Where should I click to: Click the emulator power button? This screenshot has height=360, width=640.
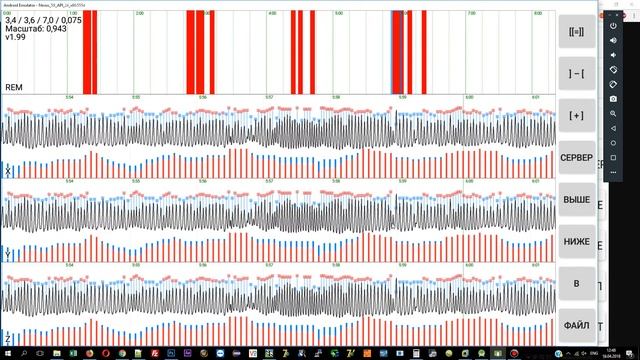point(613,26)
